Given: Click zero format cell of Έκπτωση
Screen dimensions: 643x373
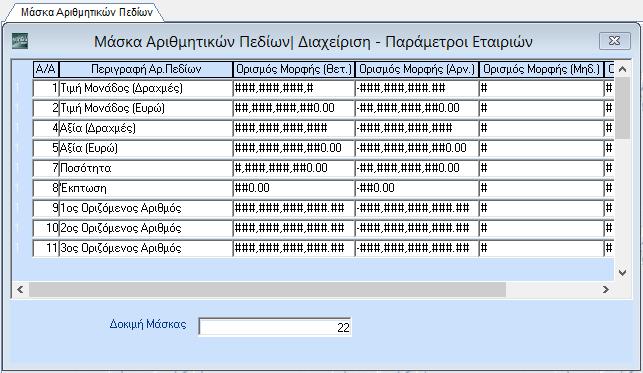Looking at the screenshot, I should click(541, 188).
